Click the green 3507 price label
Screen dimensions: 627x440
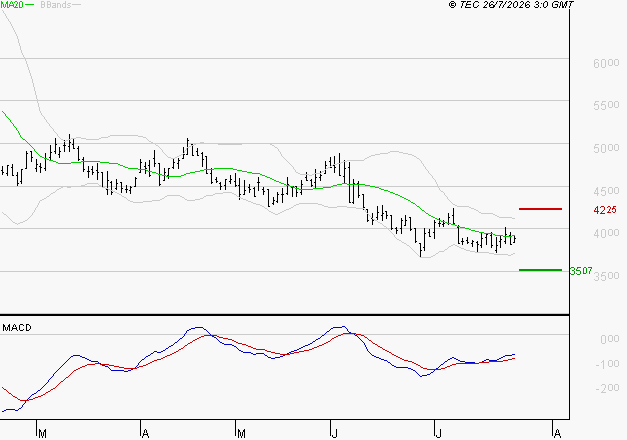pyautogui.click(x=581, y=271)
